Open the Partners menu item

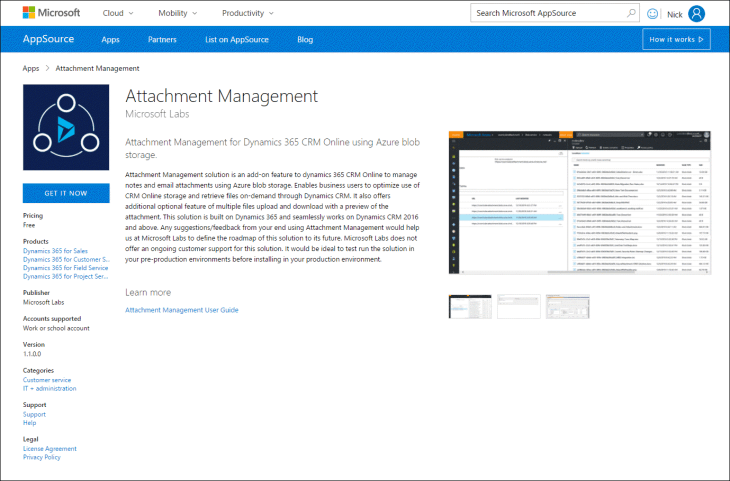pos(162,40)
